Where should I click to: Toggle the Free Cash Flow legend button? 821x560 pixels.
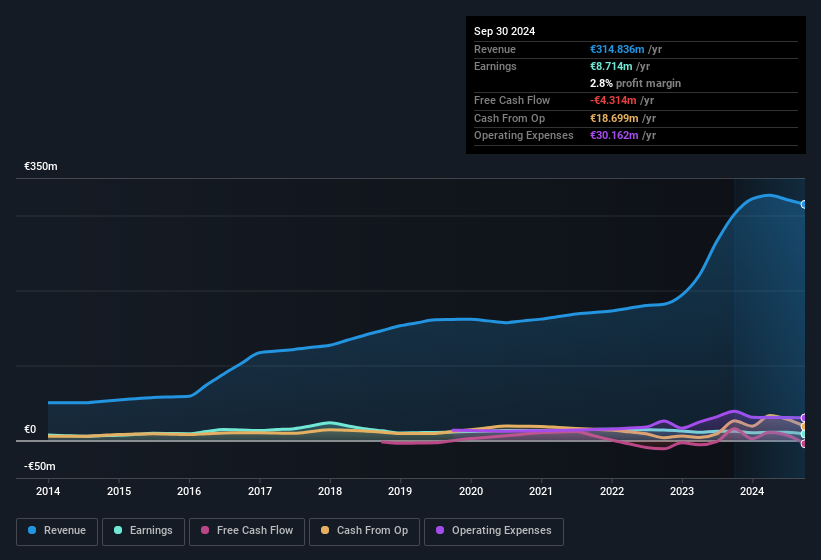pyautogui.click(x=247, y=531)
